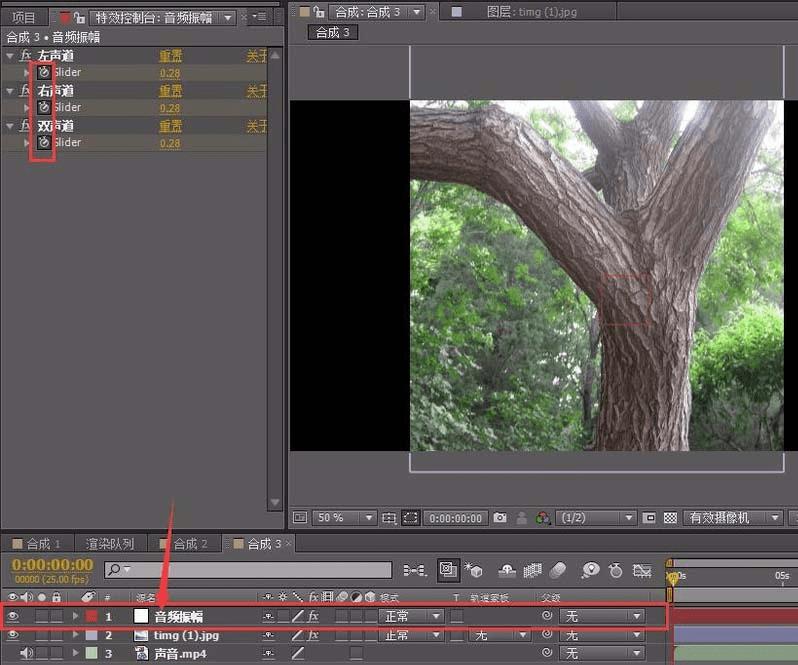798x665 pixels.
Task: Switch to the 渲染队列 tab
Action: point(109,544)
